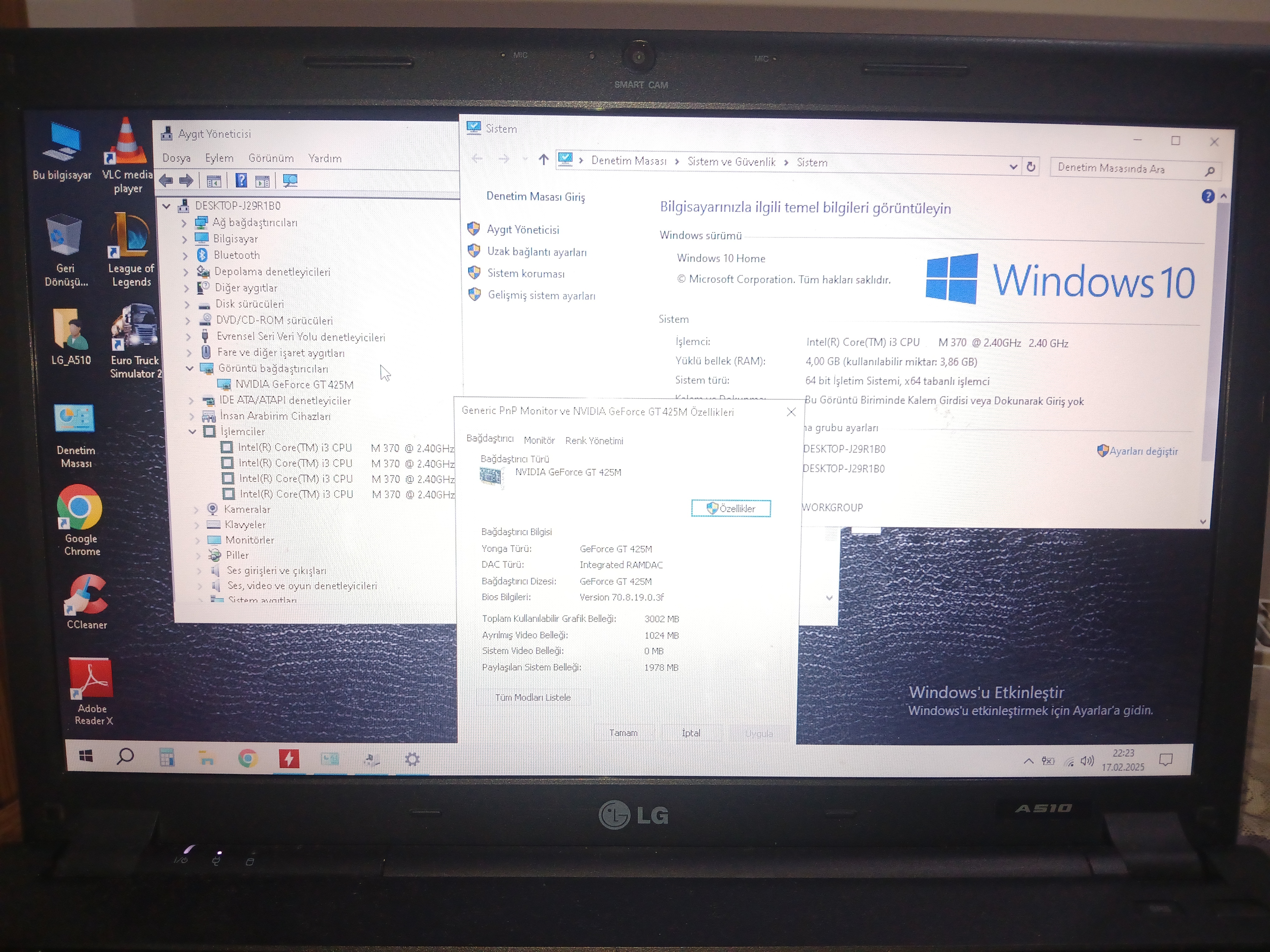
Task: Expand Disk sürücüleri node
Action: pyautogui.click(x=187, y=304)
